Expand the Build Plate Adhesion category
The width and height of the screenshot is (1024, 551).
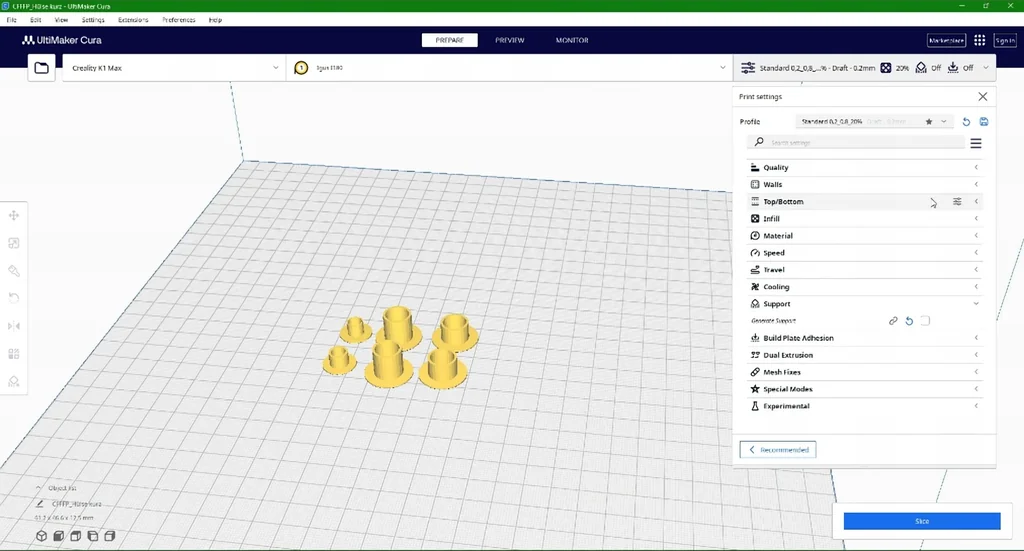[x=864, y=338]
